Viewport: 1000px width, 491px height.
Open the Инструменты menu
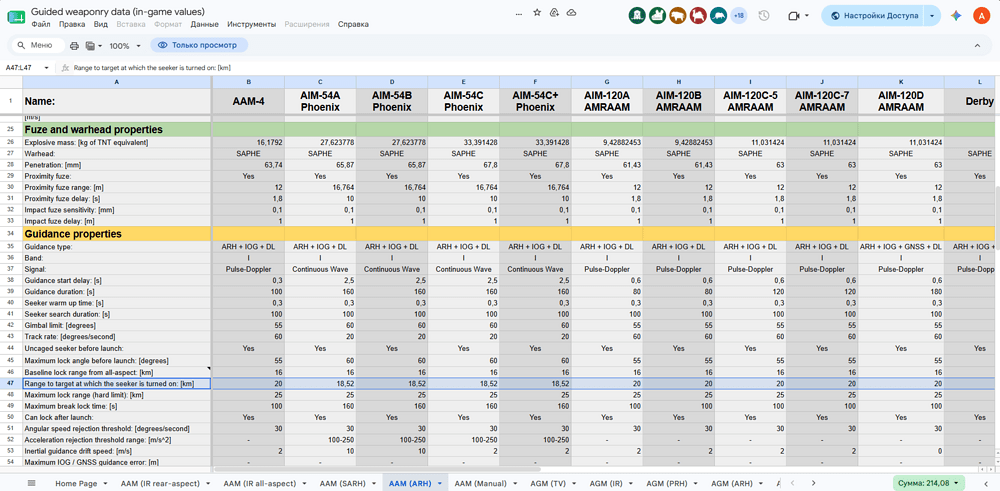point(250,24)
